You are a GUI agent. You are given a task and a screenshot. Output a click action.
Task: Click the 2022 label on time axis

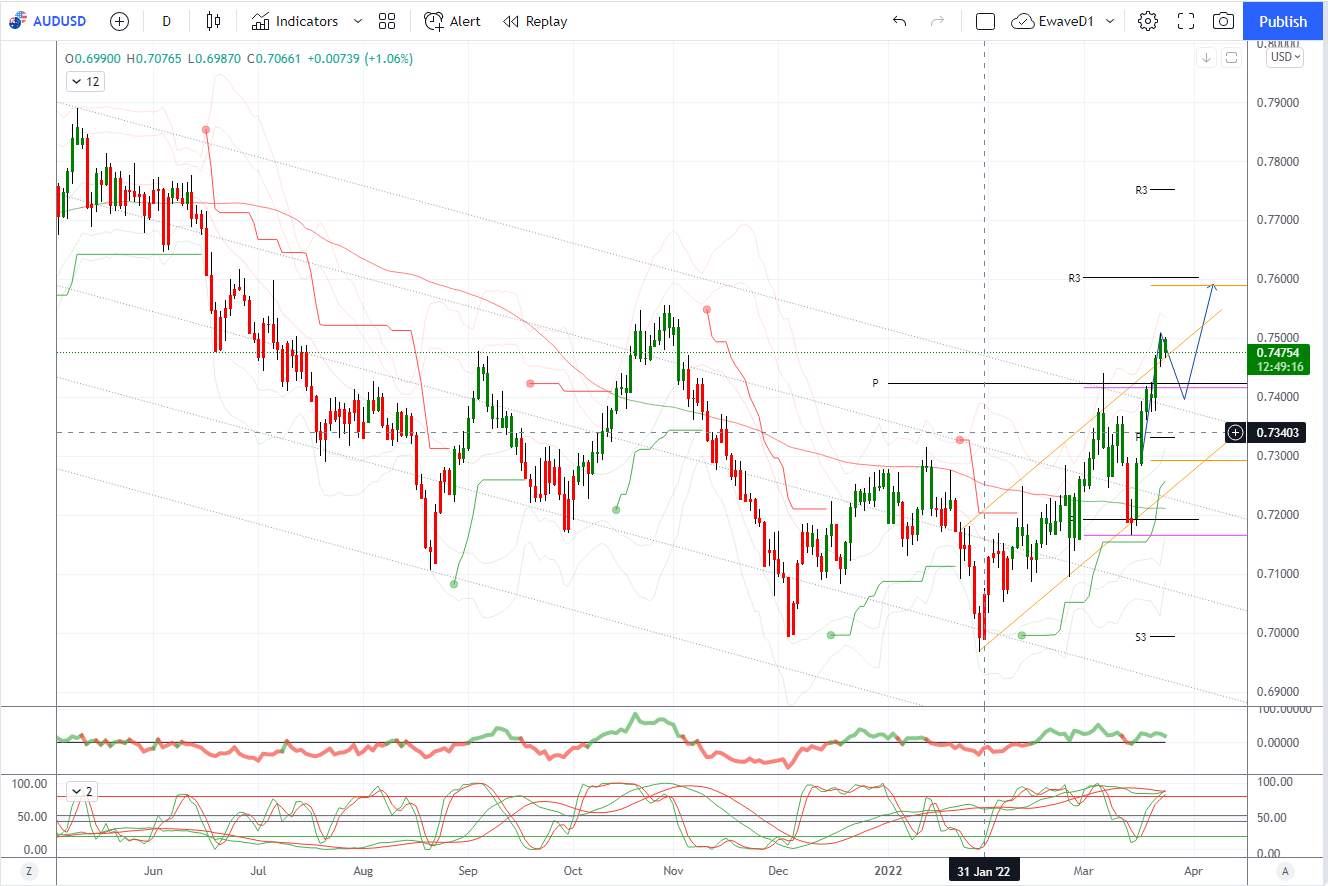(x=887, y=871)
